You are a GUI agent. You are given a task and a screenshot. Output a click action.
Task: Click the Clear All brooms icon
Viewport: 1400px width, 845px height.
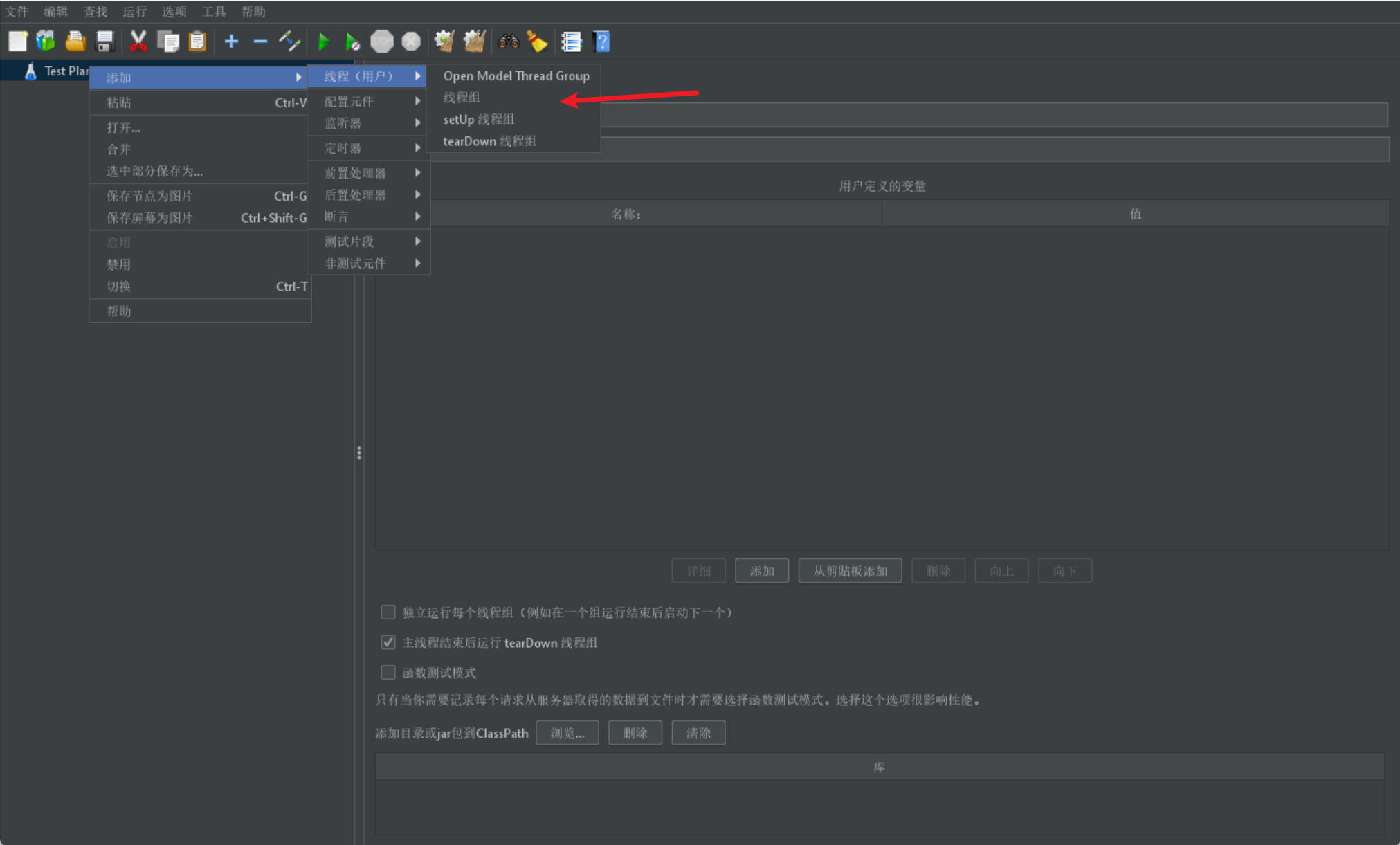coord(475,42)
